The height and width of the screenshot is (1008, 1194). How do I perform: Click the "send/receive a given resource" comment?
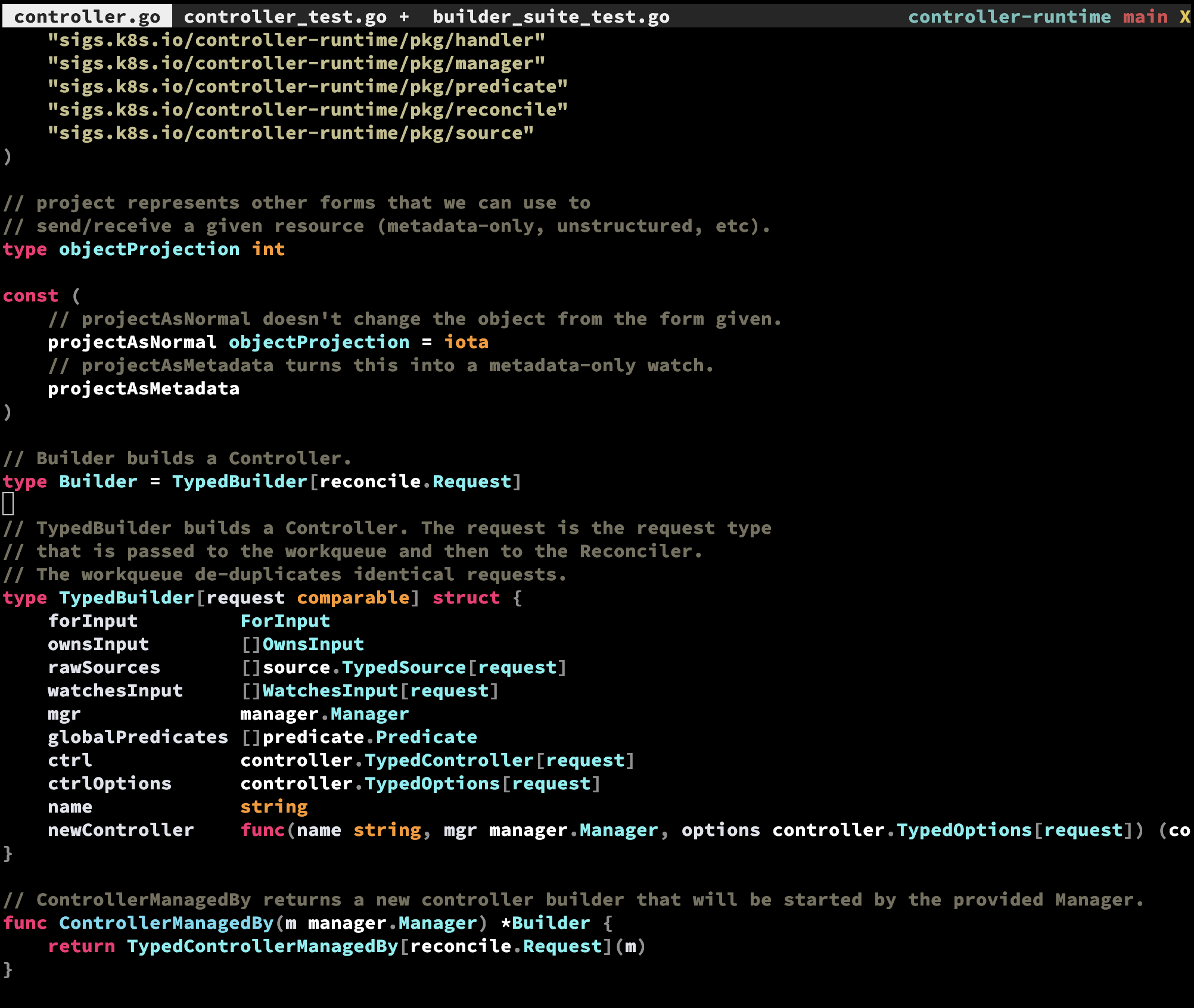pyautogui.click(x=387, y=226)
